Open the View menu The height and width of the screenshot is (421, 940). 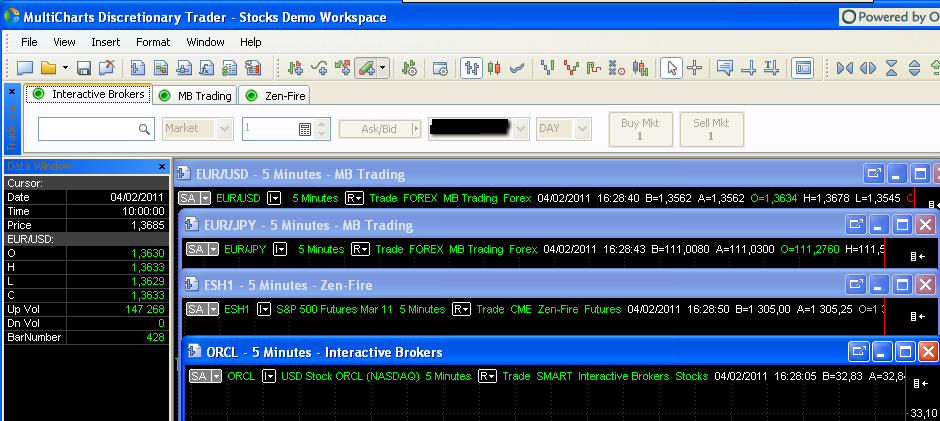pyautogui.click(x=64, y=42)
